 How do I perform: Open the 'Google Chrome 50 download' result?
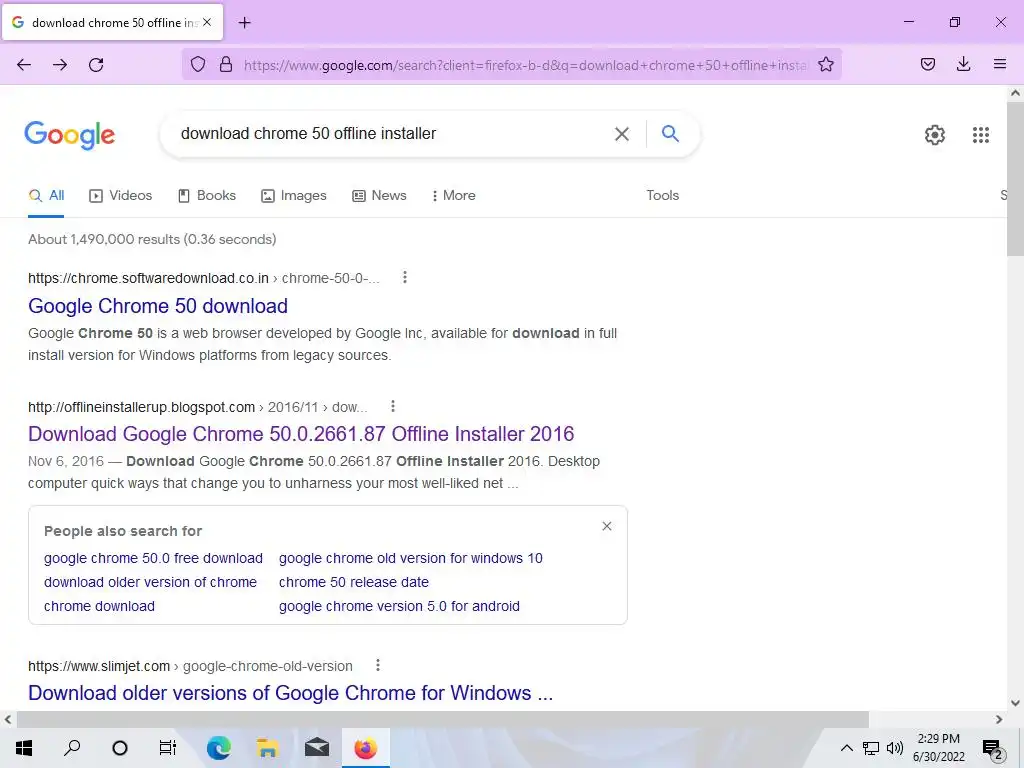(x=158, y=306)
